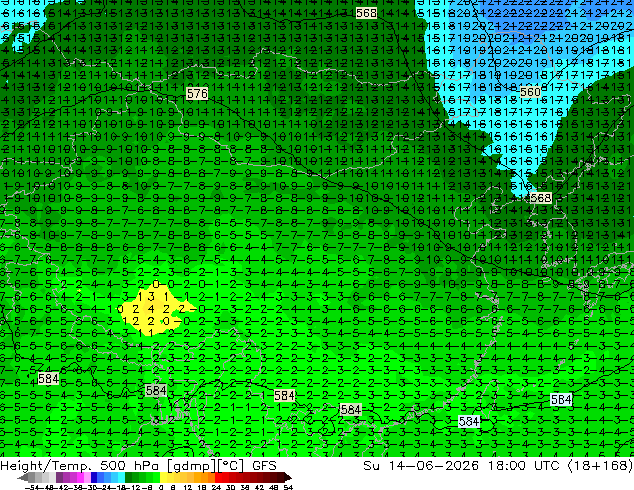Click the yellow warm area on map
This screenshot has width=634, height=490.
(x=154, y=308)
